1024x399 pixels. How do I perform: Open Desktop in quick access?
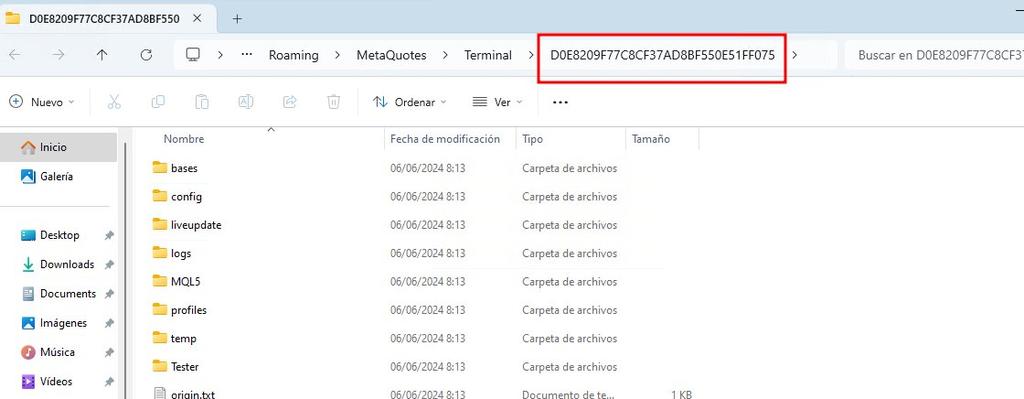59,235
